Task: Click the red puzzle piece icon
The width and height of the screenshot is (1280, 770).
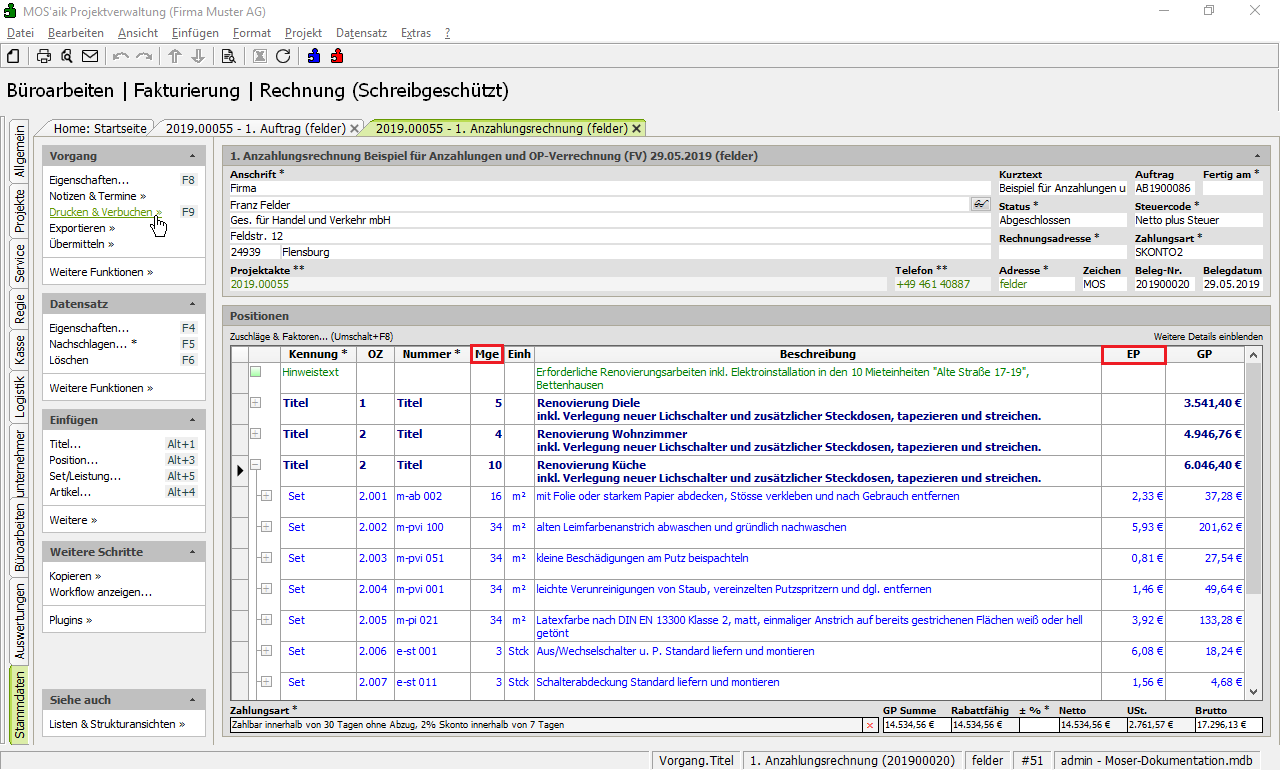Action: [x=337, y=56]
